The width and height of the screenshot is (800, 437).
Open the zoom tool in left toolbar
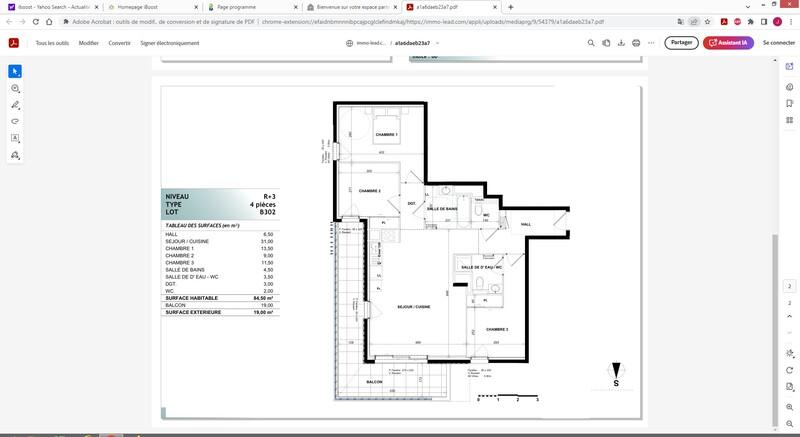click(x=15, y=88)
